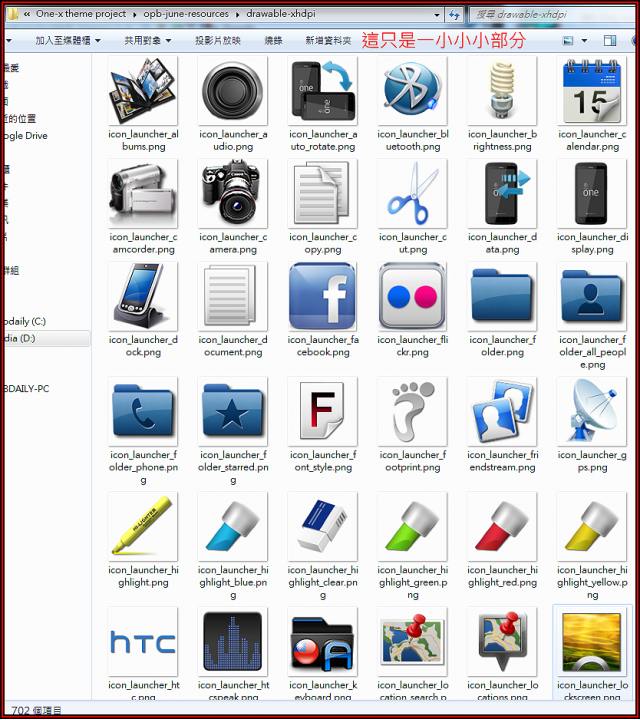This screenshot has width=640, height=720.
Task: Select the icon_launcher_data.png phone icon
Action: [502, 194]
